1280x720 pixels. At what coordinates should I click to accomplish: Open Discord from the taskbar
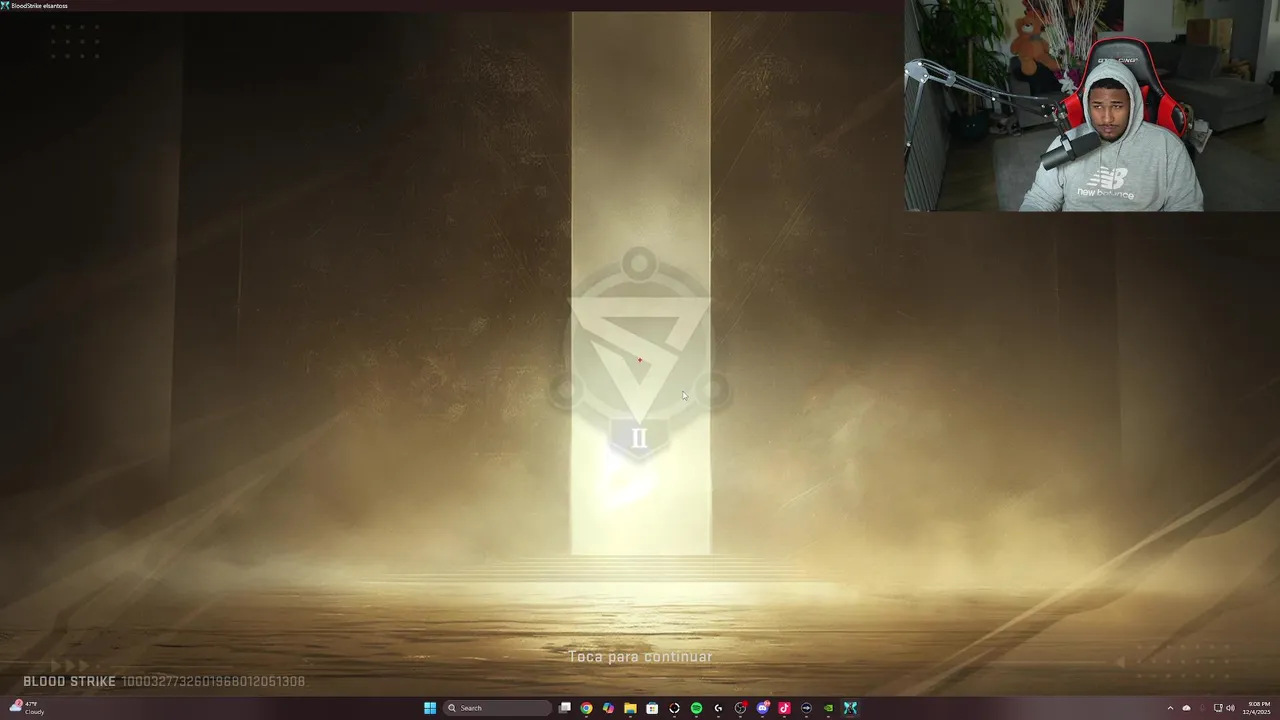point(763,708)
